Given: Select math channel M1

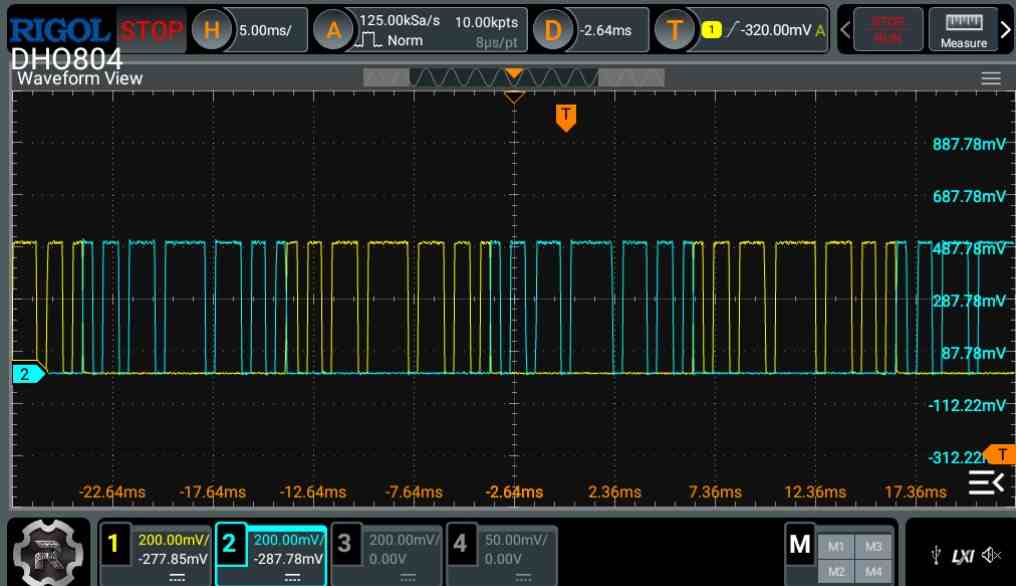Looking at the screenshot, I should point(836,546).
